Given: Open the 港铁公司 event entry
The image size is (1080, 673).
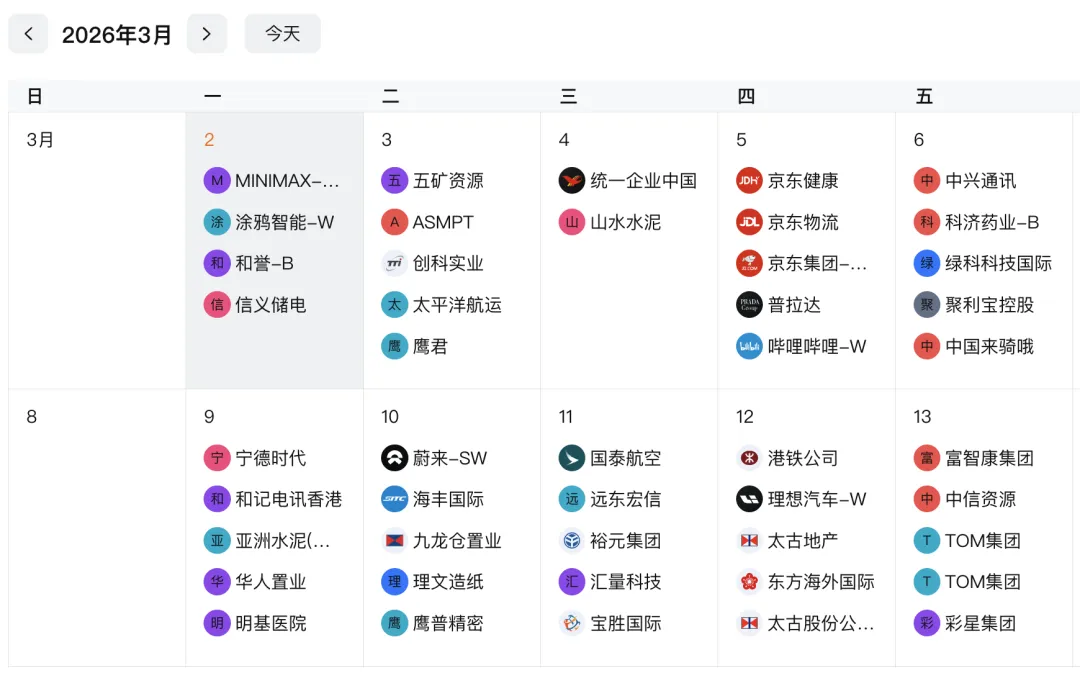Looking at the screenshot, I should click(788, 458).
